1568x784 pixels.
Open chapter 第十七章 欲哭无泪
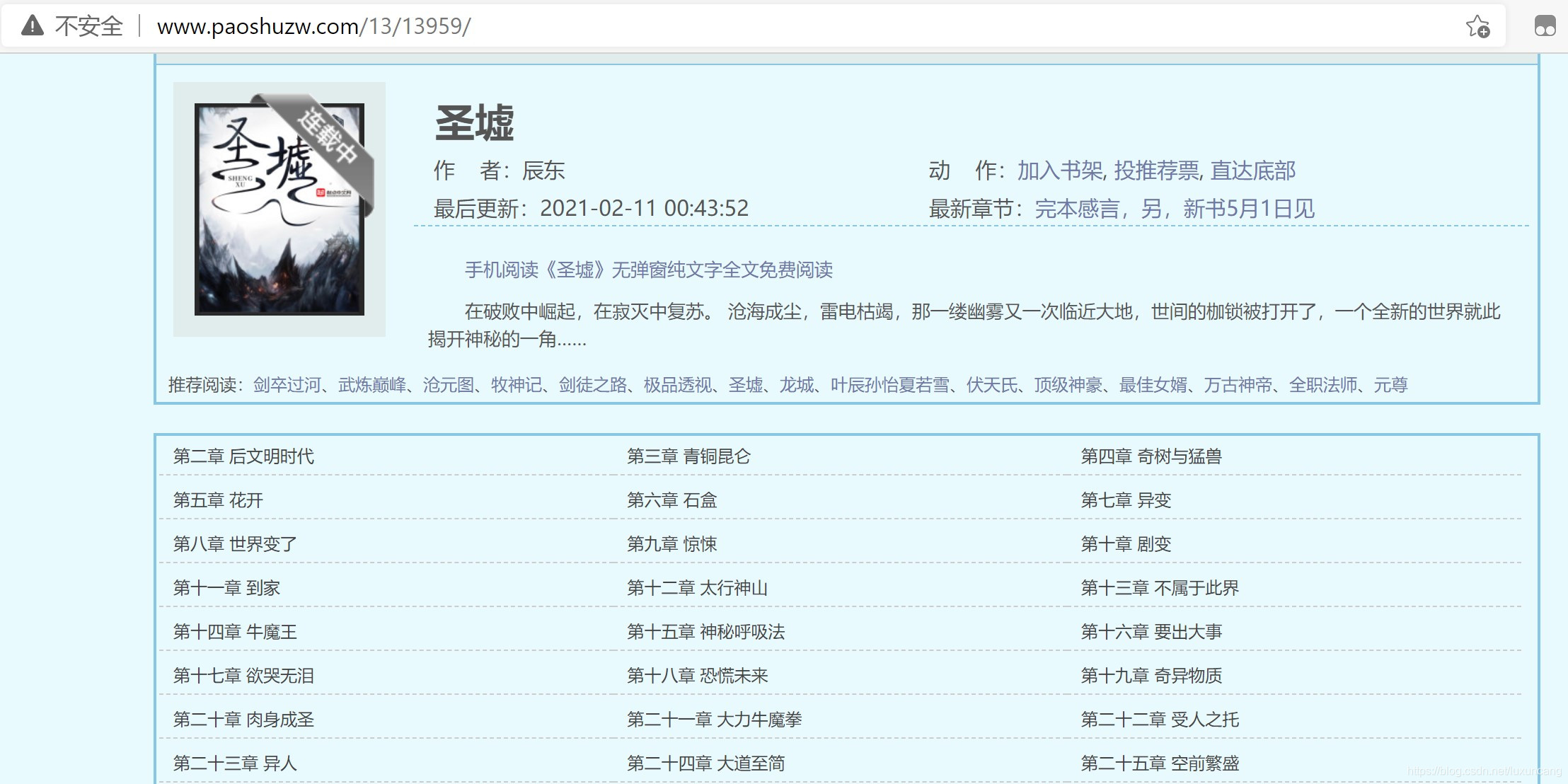coord(244,676)
